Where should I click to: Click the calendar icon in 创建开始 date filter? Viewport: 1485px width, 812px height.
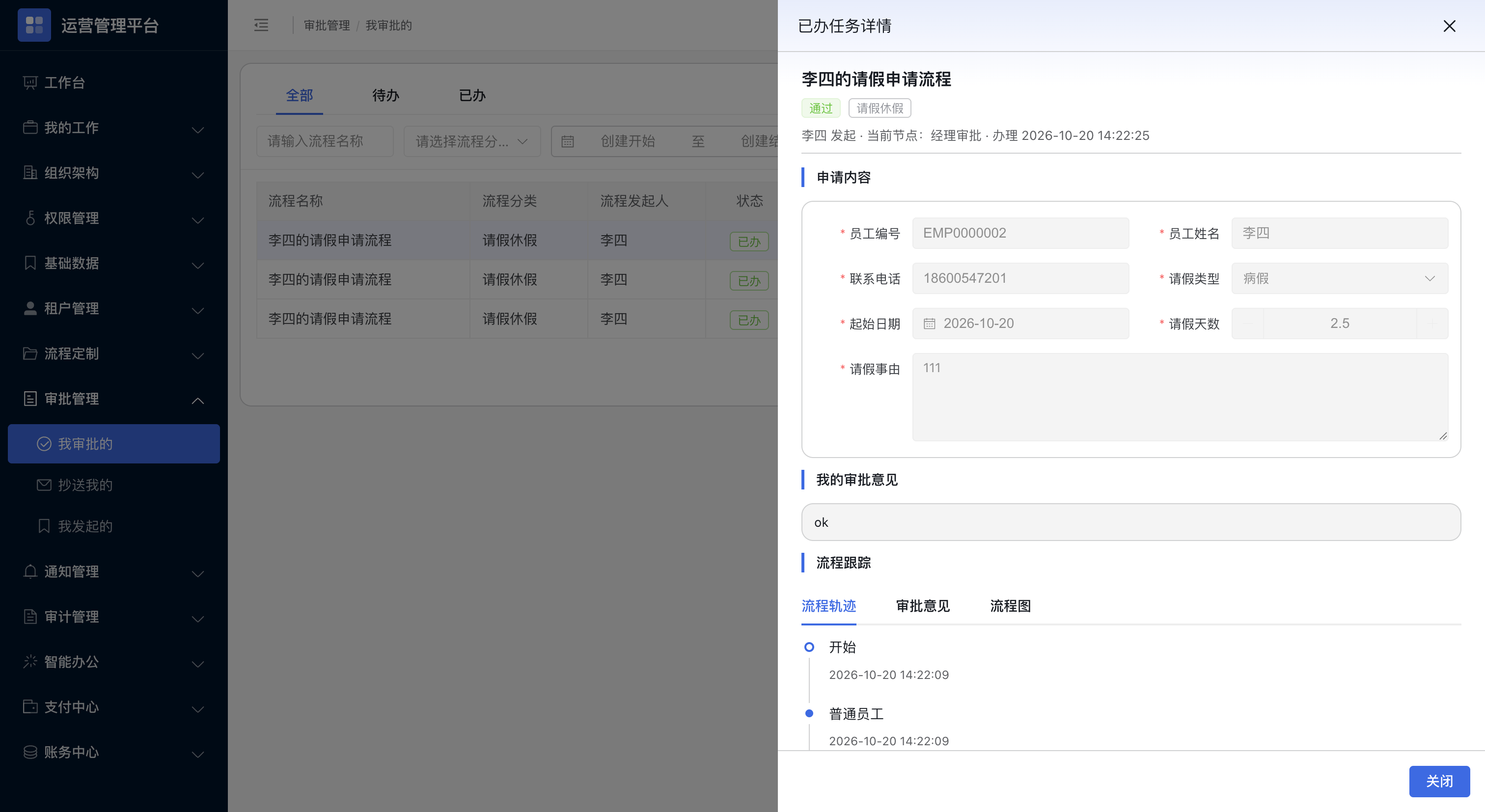tap(567, 141)
